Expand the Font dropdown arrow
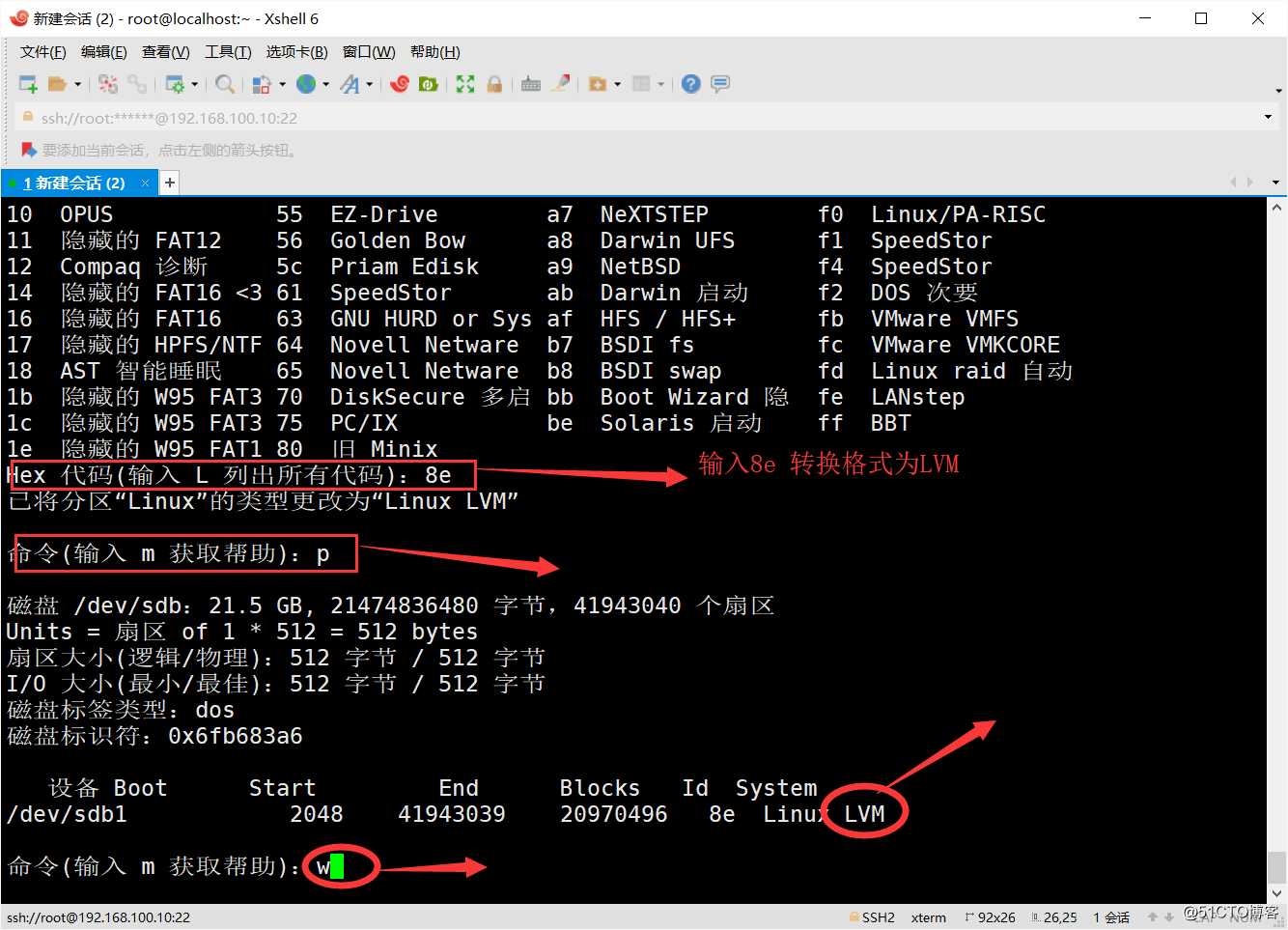 pyautogui.click(x=370, y=84)
